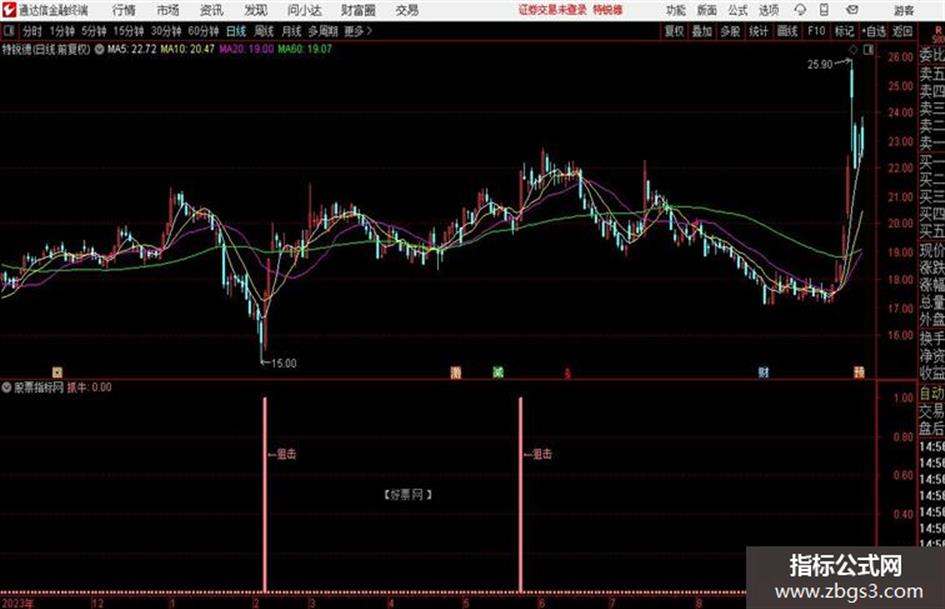Click the MA5 value label
This screenshot has width=945, height=609.
pos(132,49)
